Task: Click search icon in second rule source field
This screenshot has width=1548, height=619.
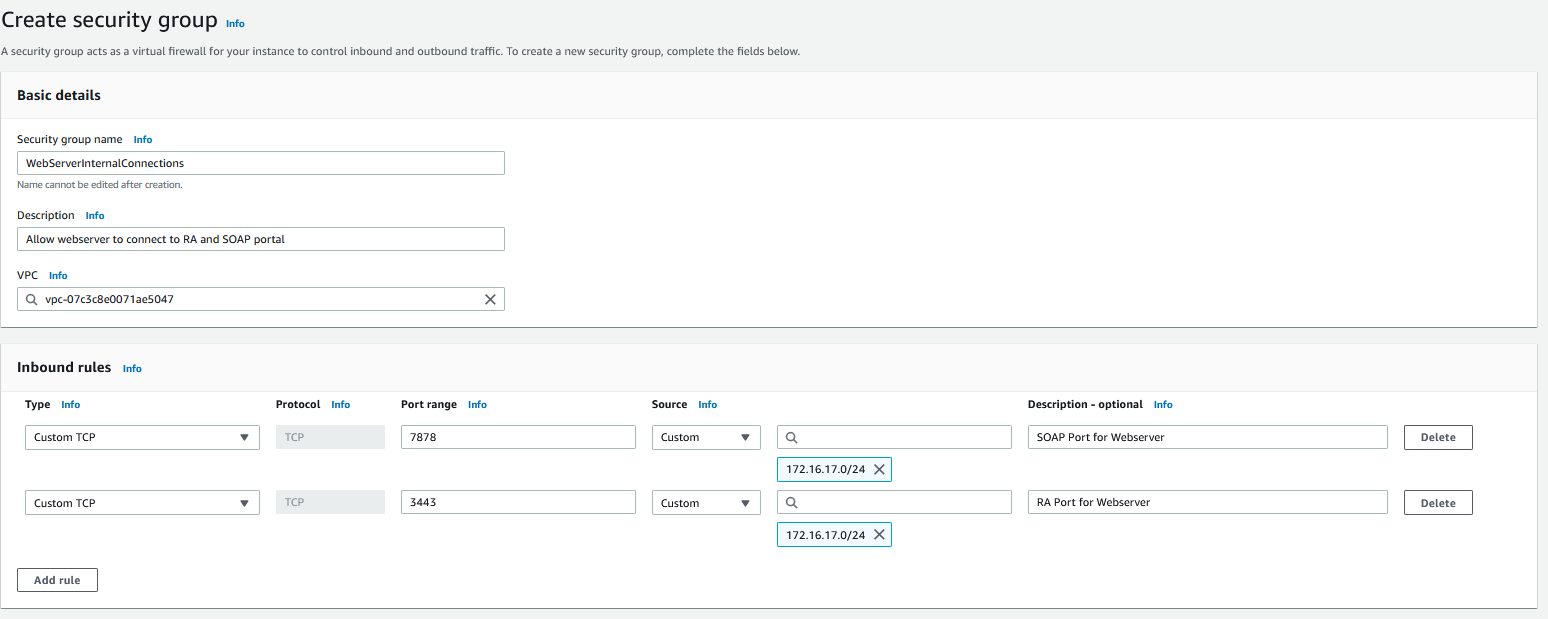Action: [x=791, y=503]
